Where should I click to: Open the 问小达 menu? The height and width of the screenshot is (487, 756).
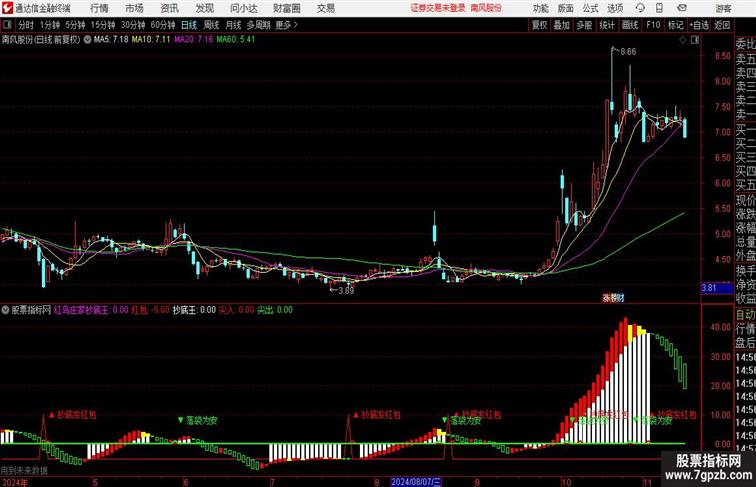(x=243, y=8)
